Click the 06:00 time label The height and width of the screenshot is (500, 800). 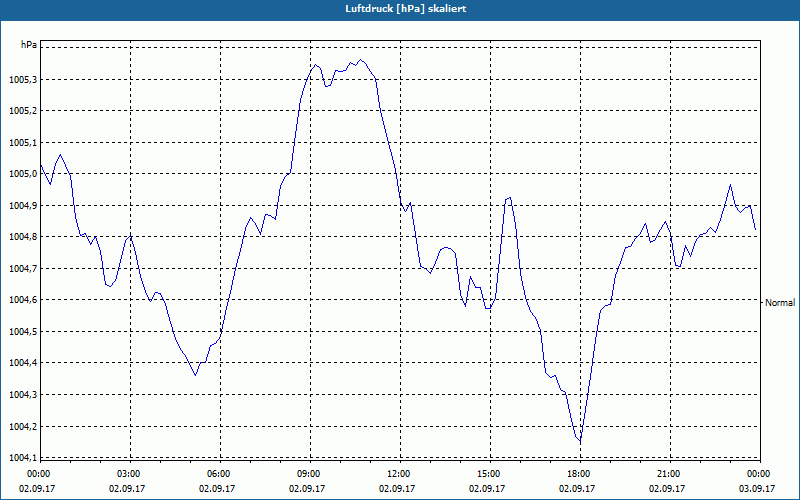pos(220,474)
